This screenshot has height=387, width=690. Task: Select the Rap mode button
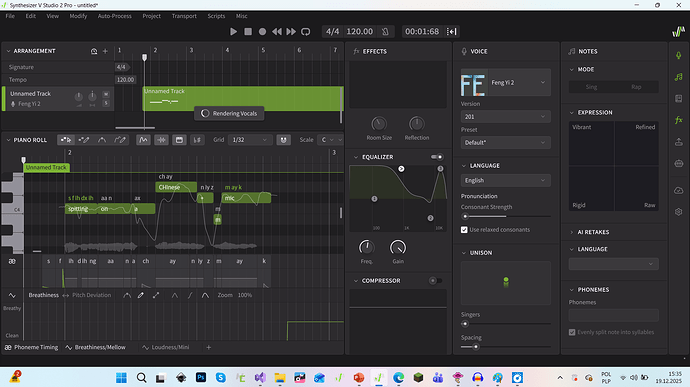(636, 87)
